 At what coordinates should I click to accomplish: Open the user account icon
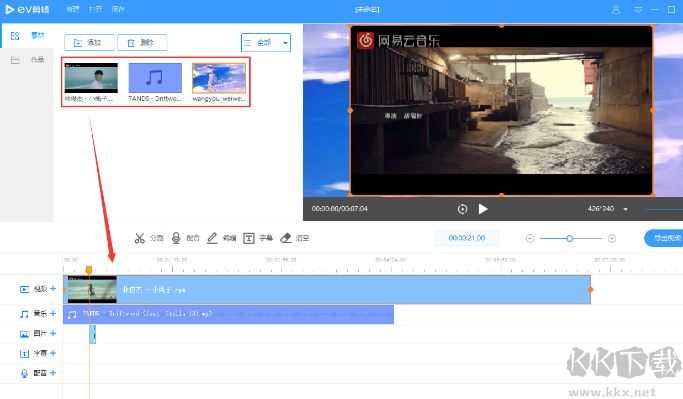tap(616, 10)
